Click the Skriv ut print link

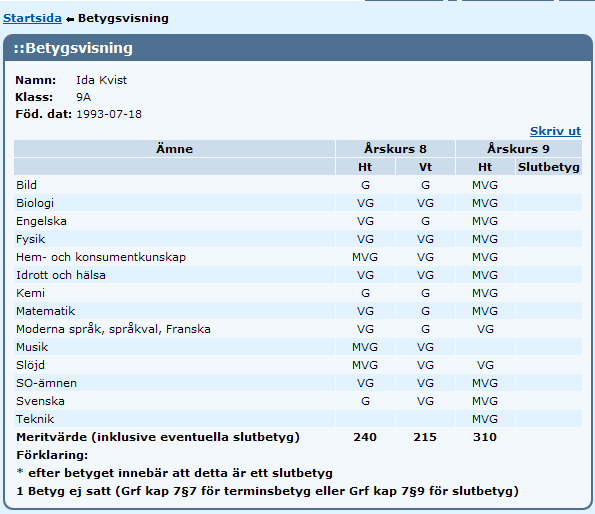click(x=555, y=131)
